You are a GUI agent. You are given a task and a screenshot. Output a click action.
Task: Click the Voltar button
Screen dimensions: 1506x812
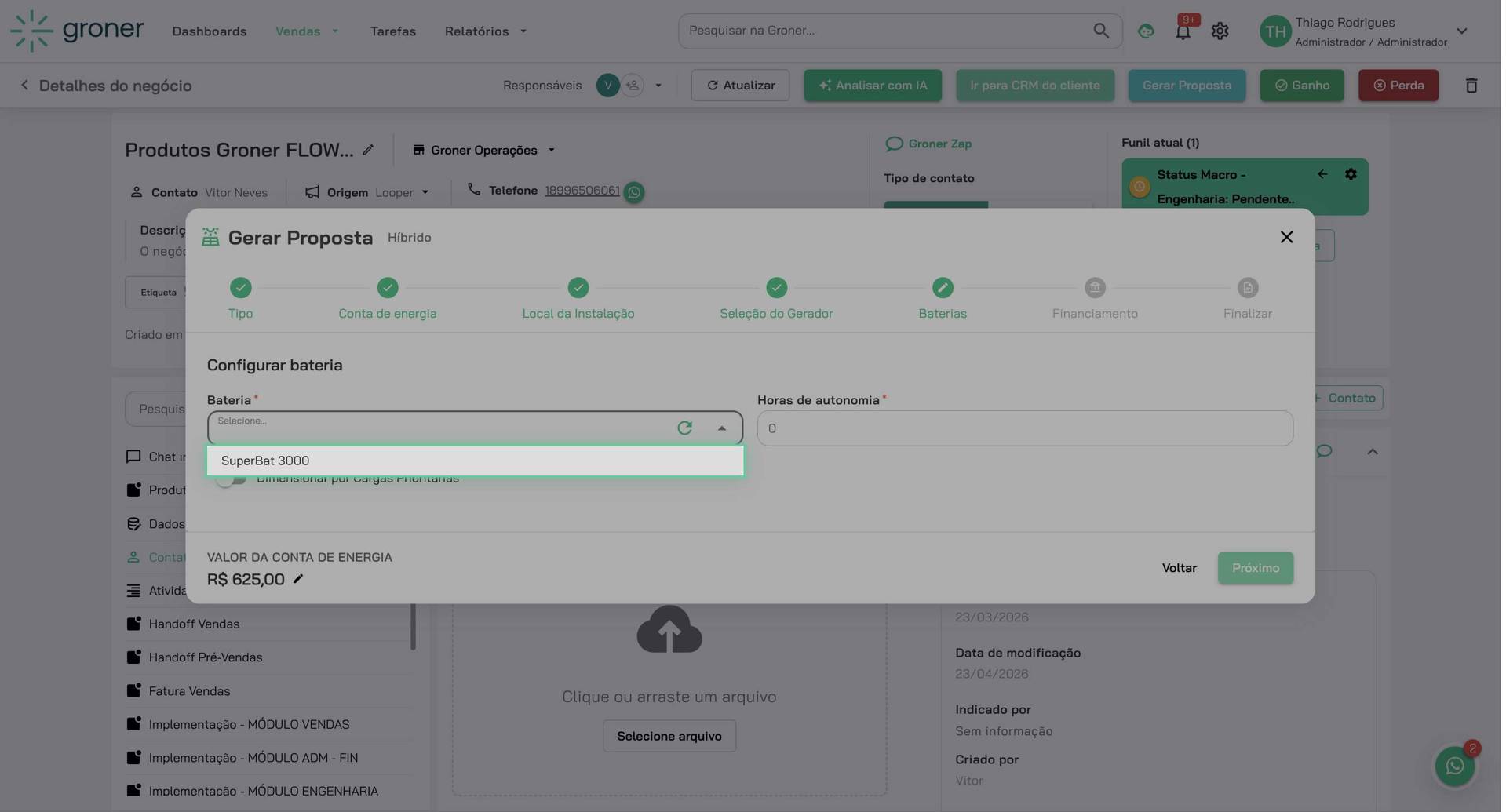click(1178, 568)
